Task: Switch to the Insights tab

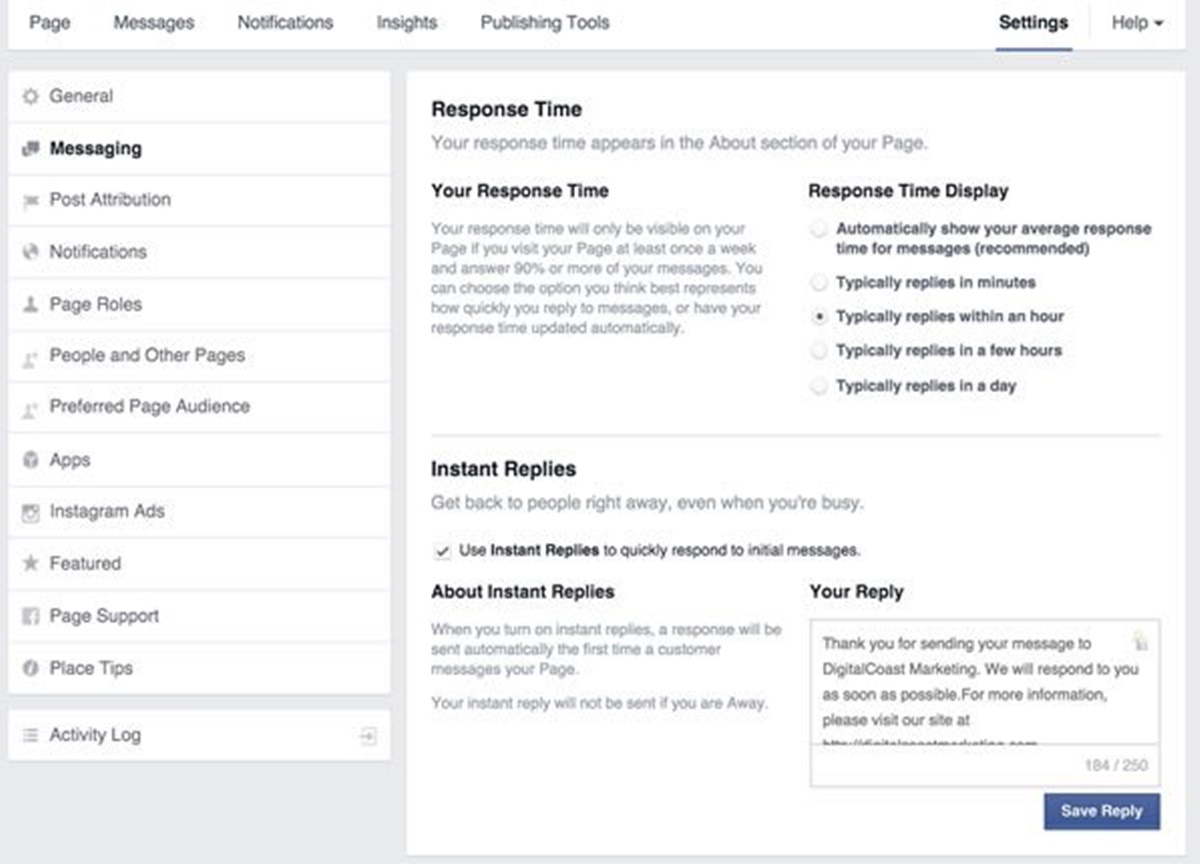Action: 408,23
